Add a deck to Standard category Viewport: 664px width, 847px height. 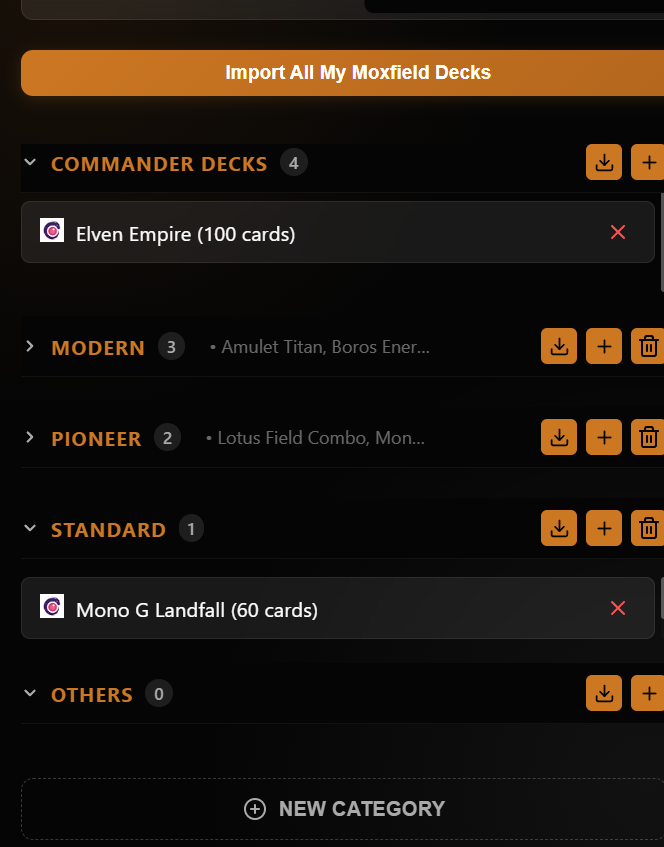click(x=604, y=528)
